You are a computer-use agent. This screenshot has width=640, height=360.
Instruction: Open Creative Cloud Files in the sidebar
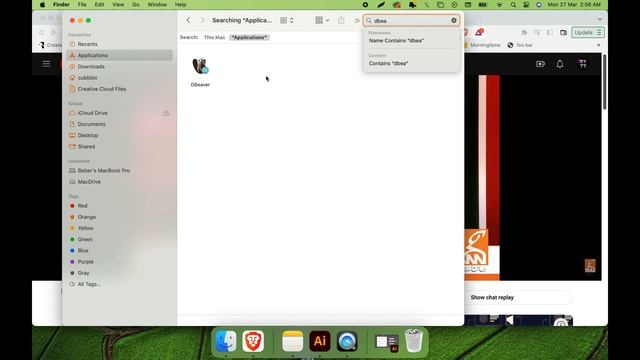pyautogui.click(x=119, y=89)
